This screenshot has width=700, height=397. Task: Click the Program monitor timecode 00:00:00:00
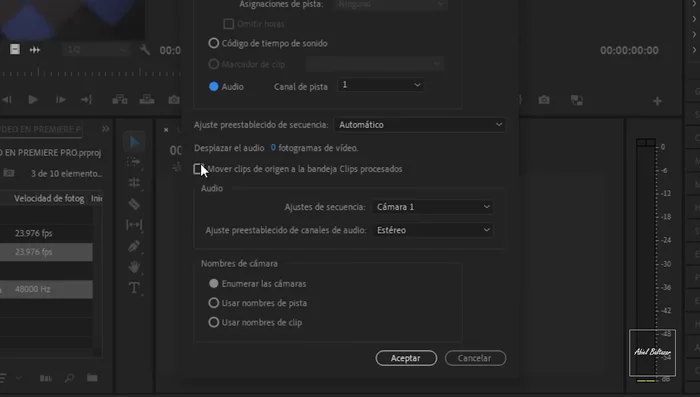click(629, 50)
